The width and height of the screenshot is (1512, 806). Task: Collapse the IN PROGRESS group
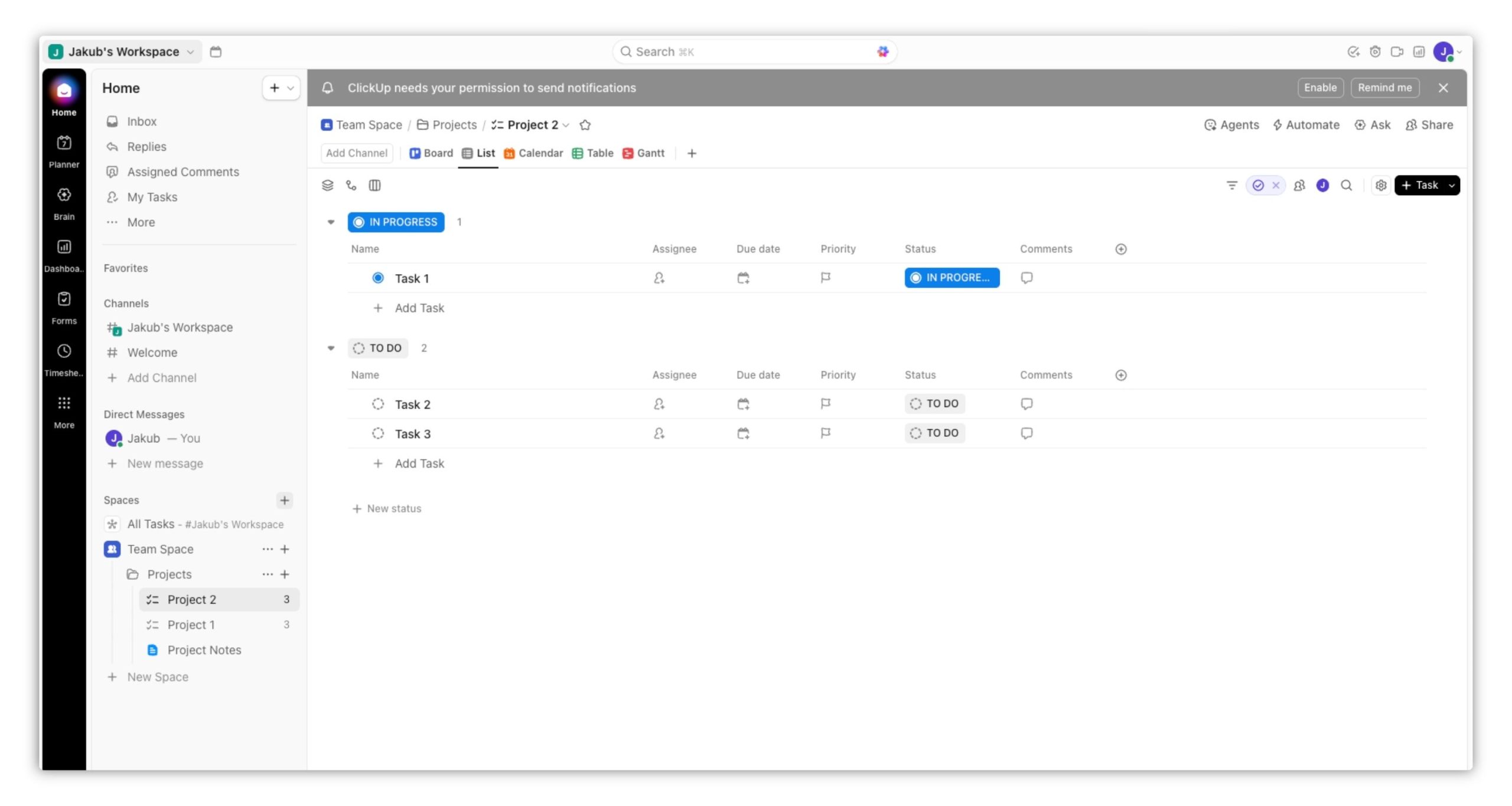[x=331, y=223]
